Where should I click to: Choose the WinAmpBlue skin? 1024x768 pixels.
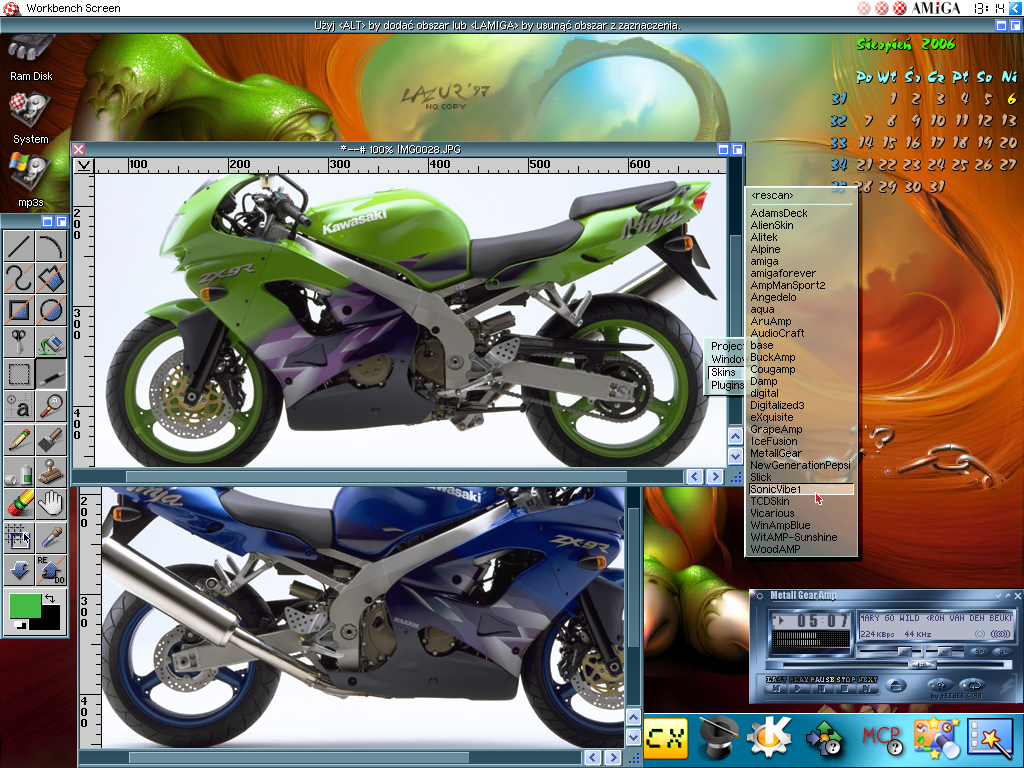801,525
